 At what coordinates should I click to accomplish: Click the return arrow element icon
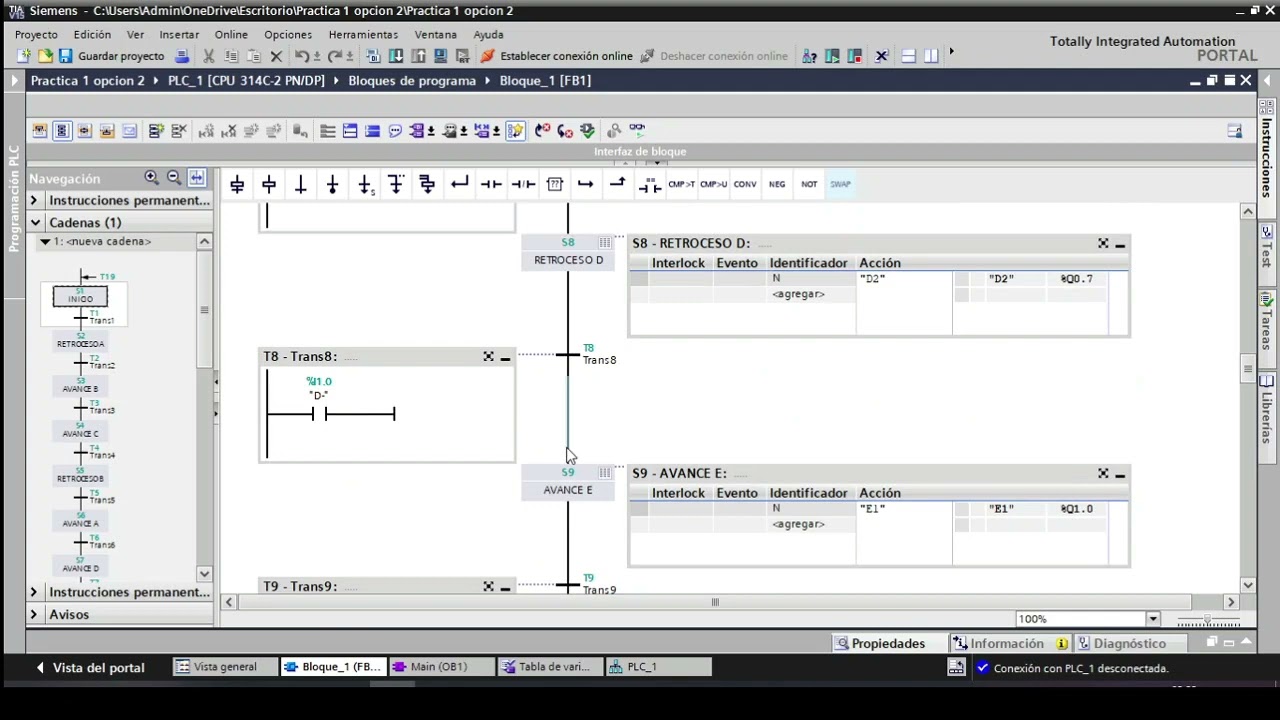[x=459, y=184]
